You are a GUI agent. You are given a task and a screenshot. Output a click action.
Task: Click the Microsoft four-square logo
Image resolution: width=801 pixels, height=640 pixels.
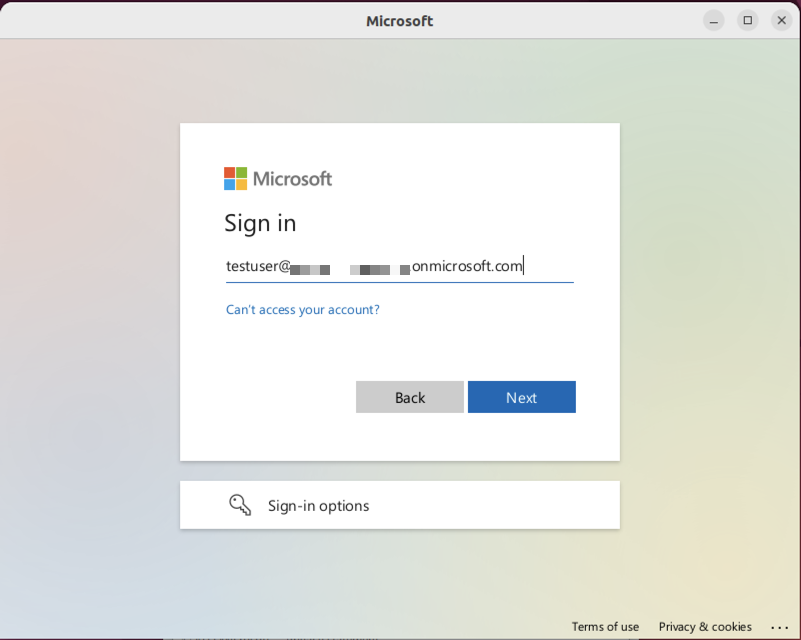(x=235, y=179)
